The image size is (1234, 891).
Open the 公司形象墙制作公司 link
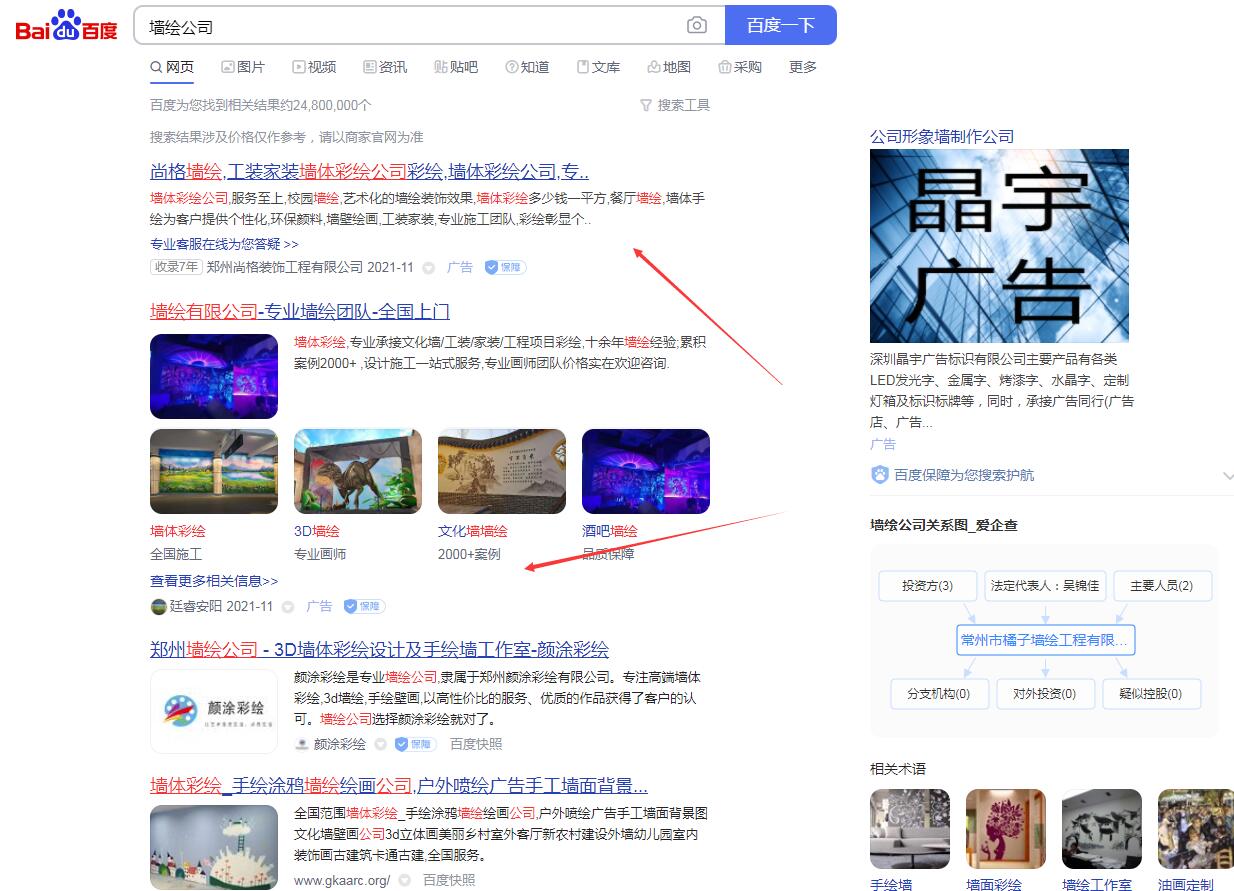[x=941, y=136]
